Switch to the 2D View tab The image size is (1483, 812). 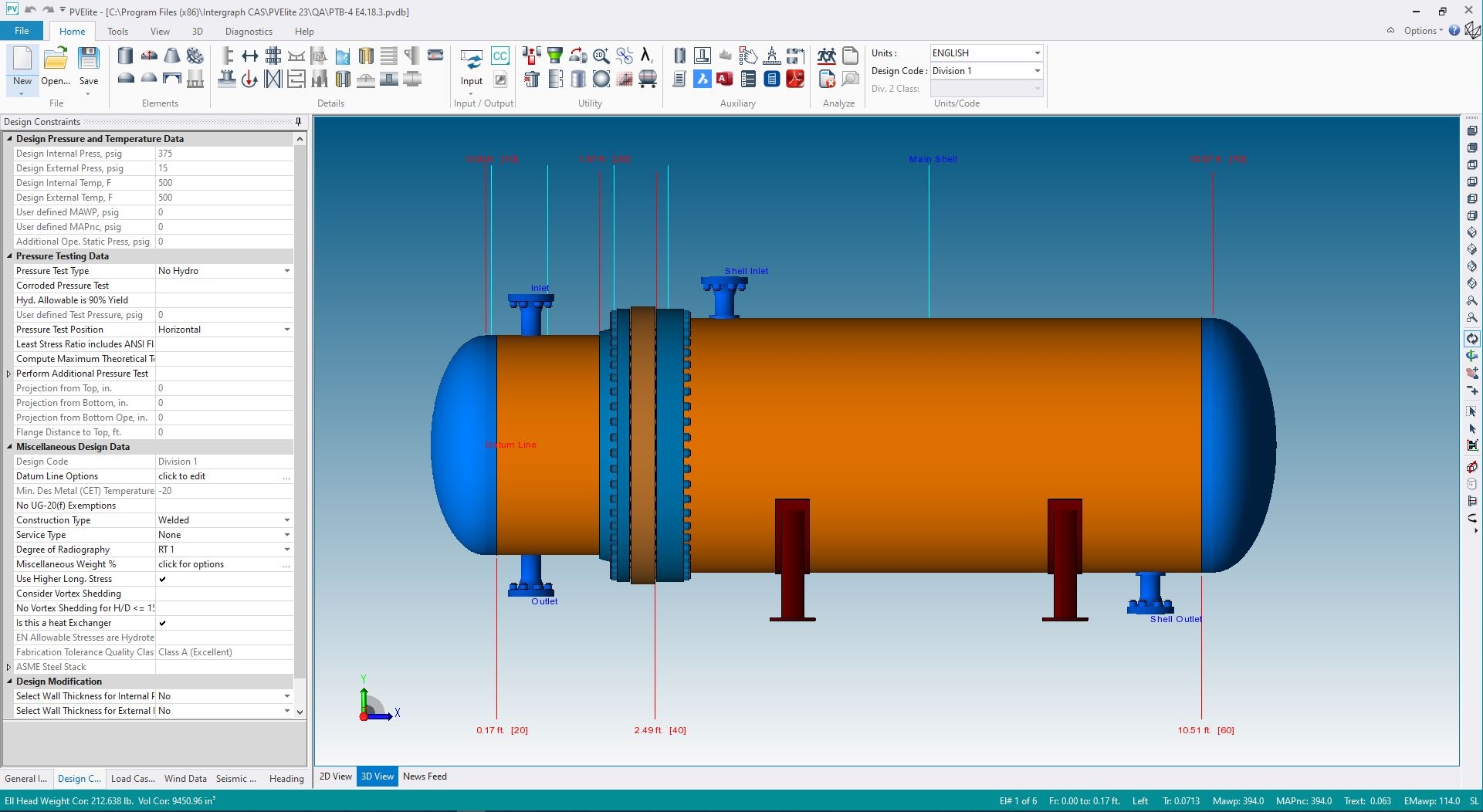click(x=335, y=776)
